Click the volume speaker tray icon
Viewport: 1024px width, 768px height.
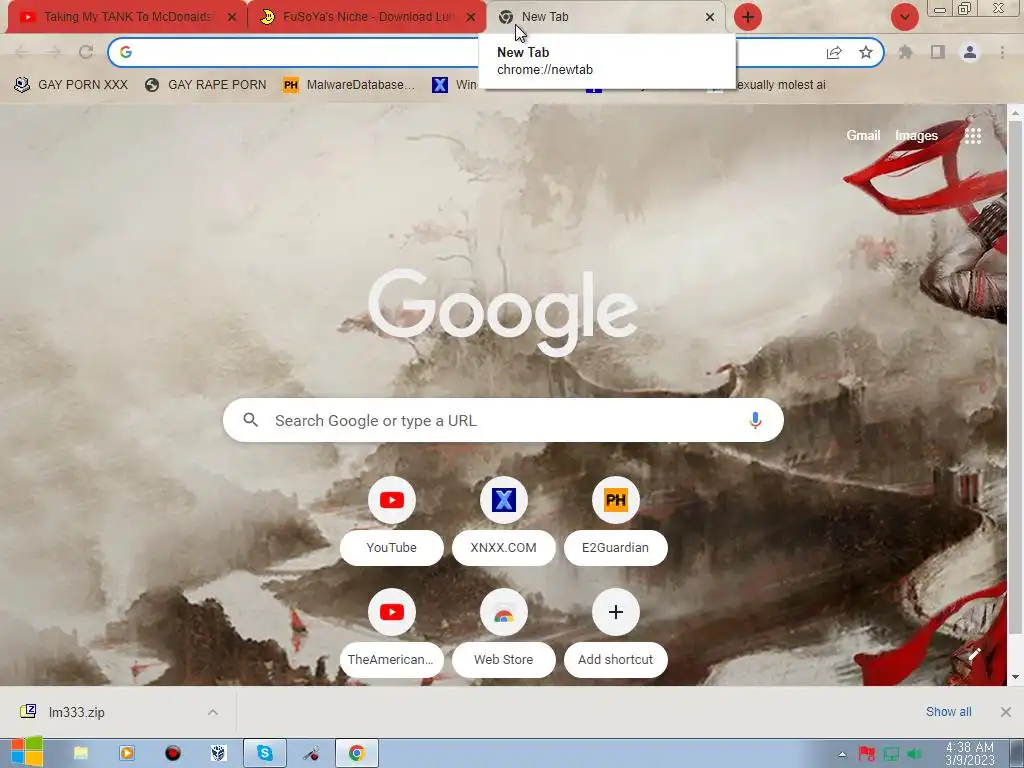tap(914, 754)
